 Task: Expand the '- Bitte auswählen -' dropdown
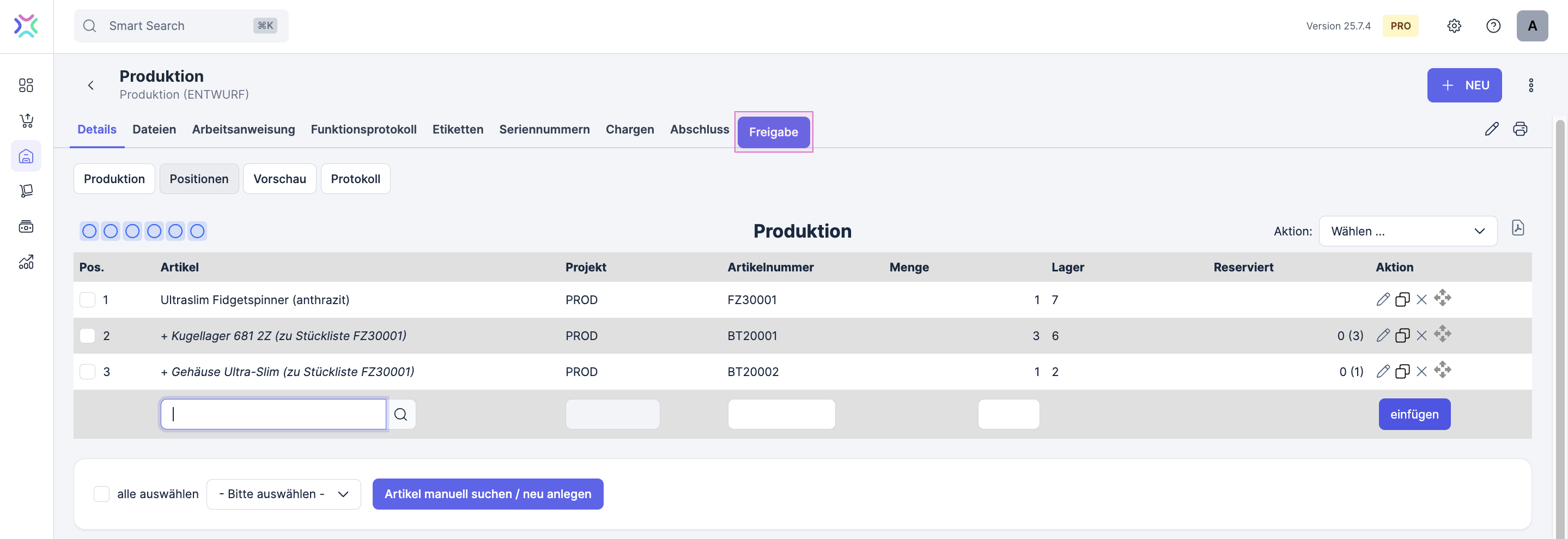coord(283,494)
